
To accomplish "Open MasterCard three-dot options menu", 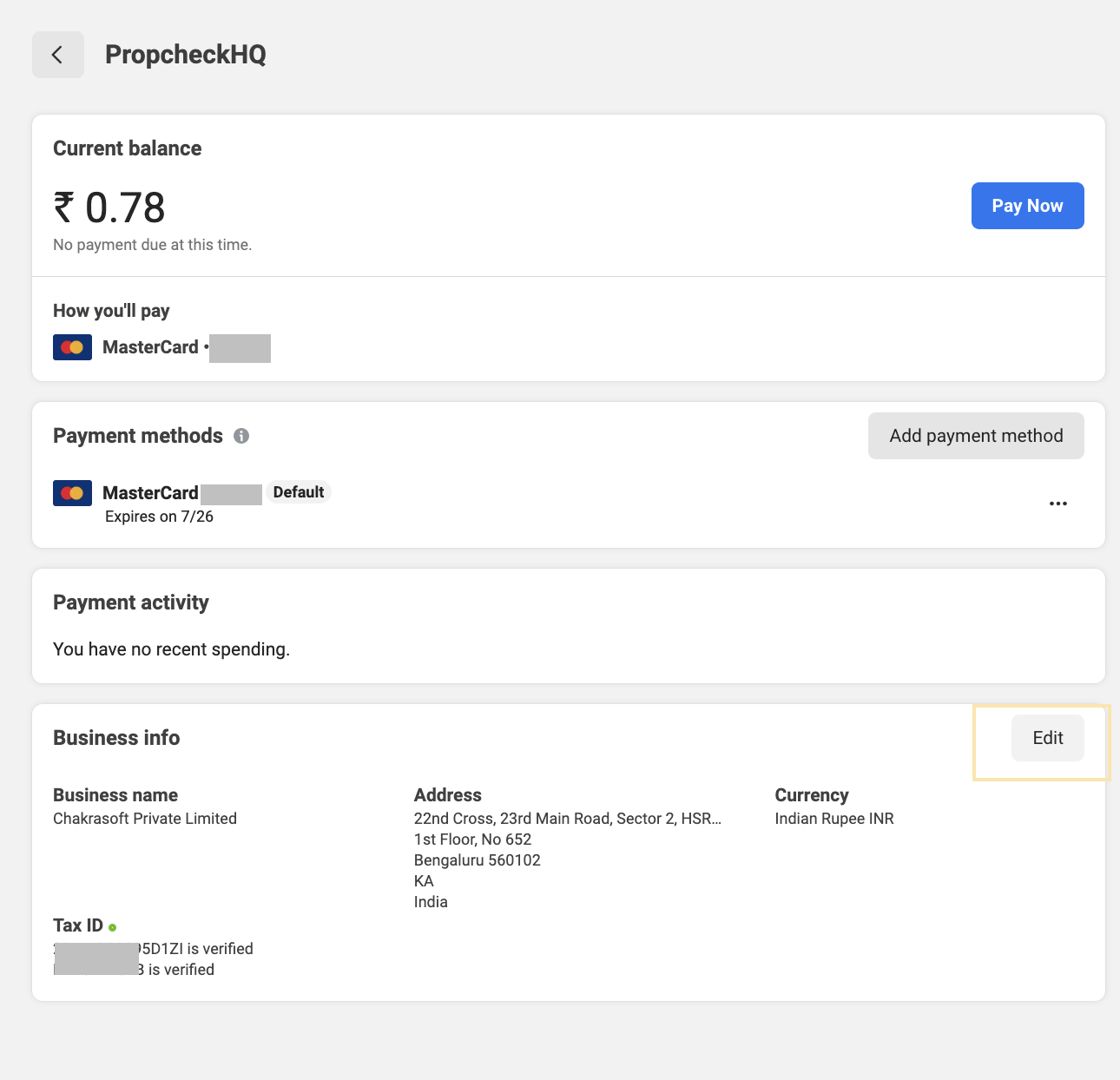I will [1057, 504].
